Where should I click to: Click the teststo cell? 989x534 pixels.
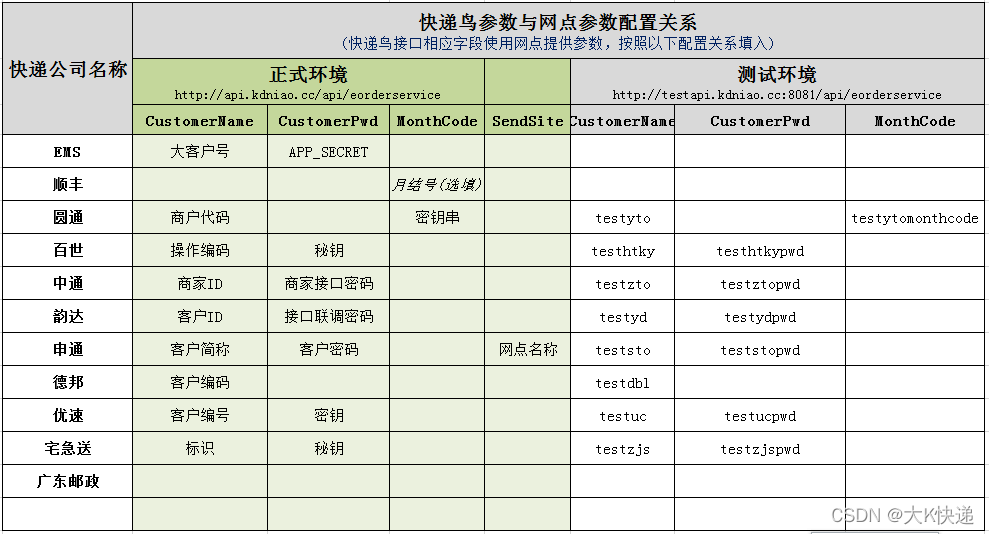623,350
